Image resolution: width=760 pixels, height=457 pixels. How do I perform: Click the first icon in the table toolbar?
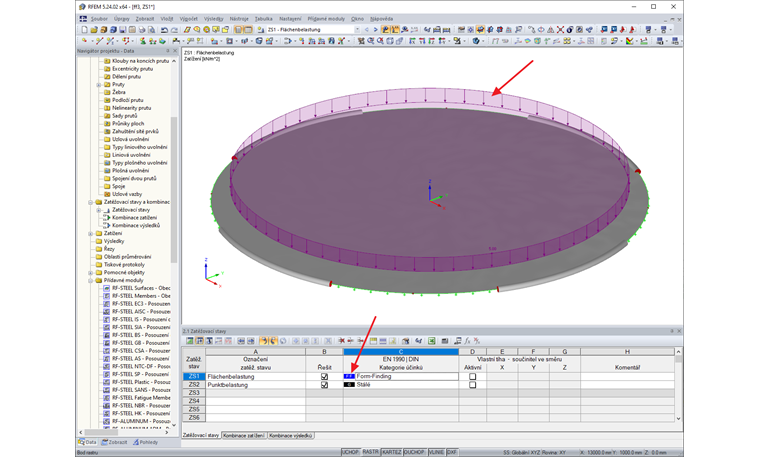coord(190,341)
